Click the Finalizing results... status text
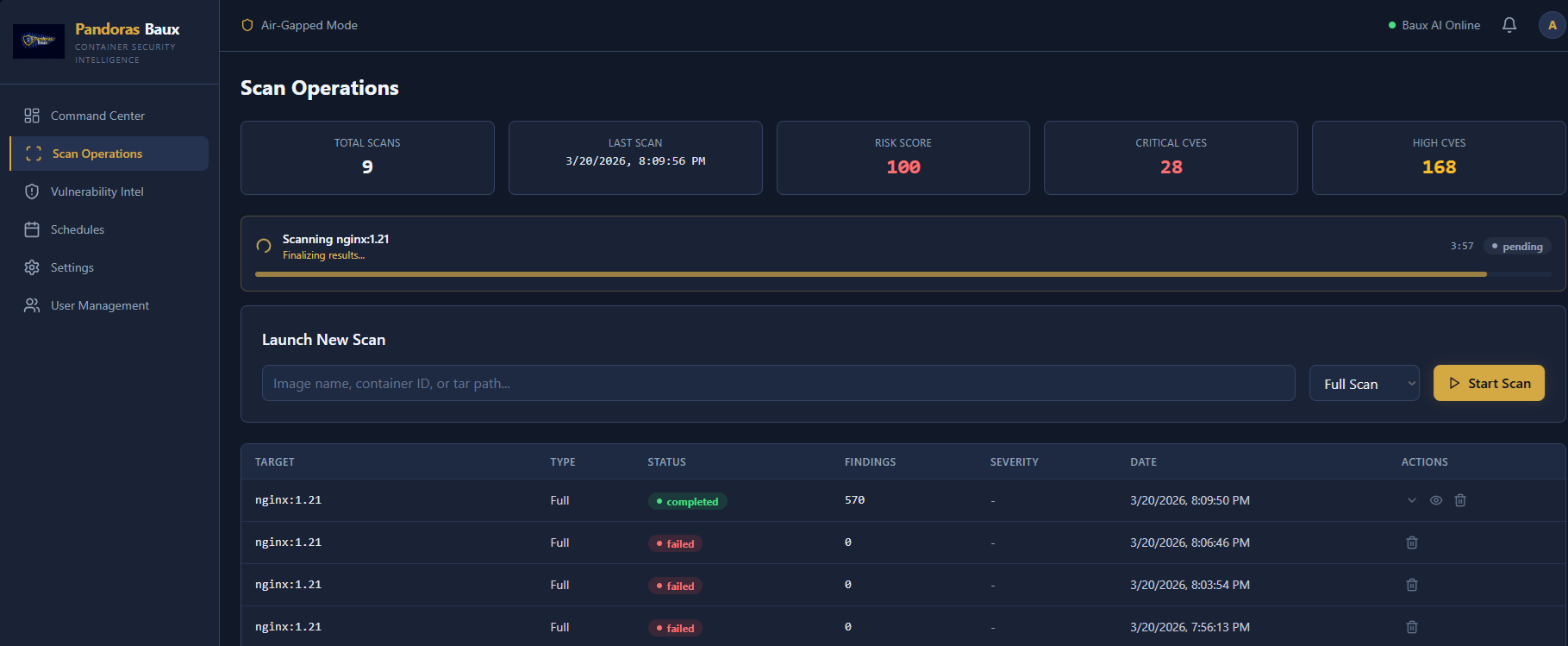Image resolution: width=1568 pixels, height=646 pixels. coord(324,255)
